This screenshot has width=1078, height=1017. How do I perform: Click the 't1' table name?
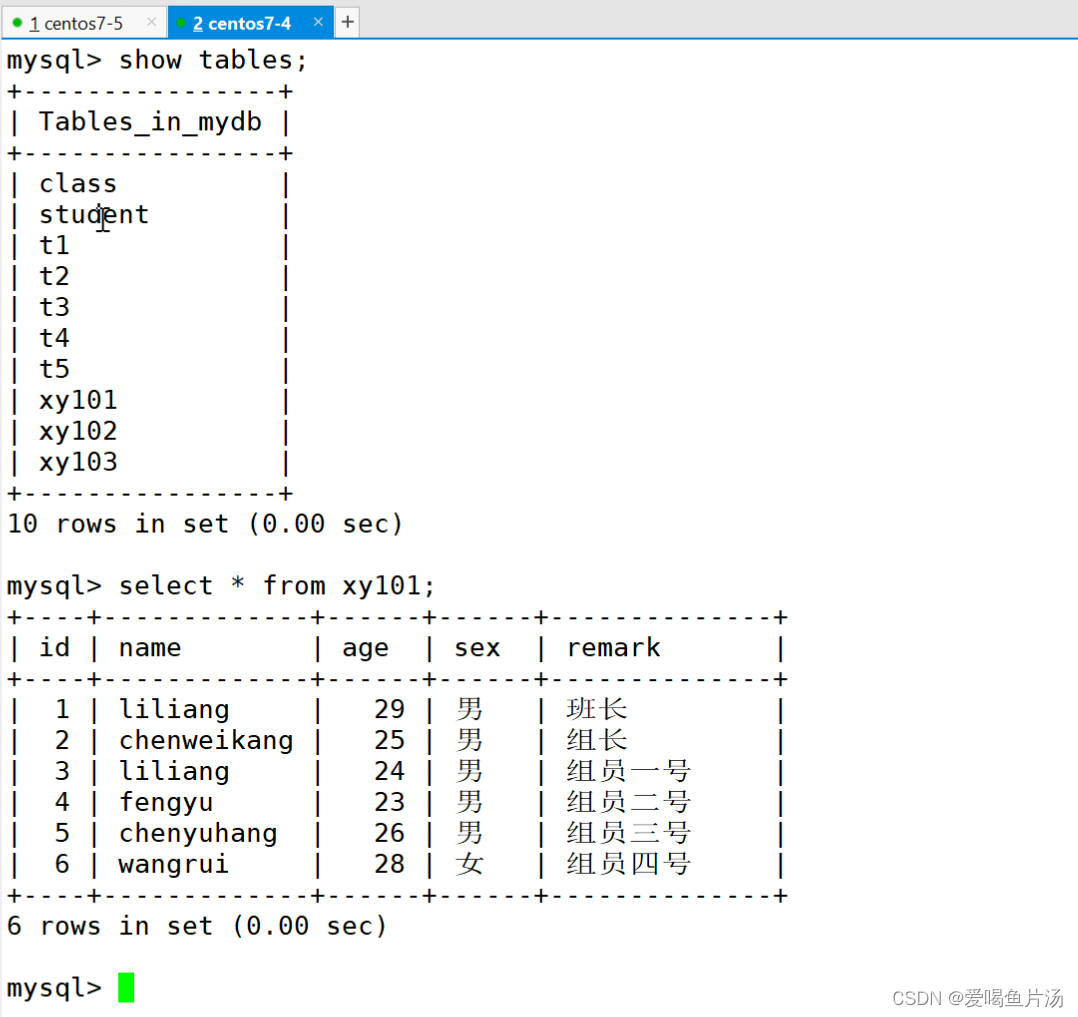[x=54, y=245]
